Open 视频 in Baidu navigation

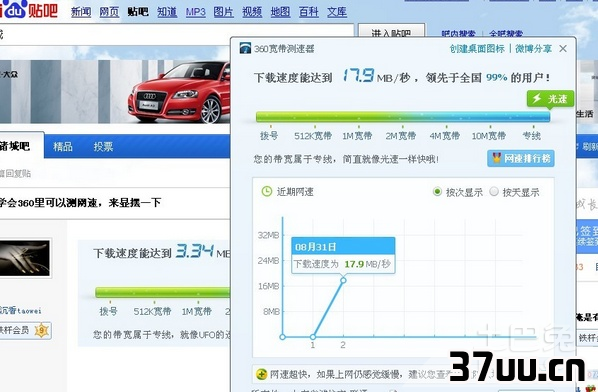coord(252,12)
